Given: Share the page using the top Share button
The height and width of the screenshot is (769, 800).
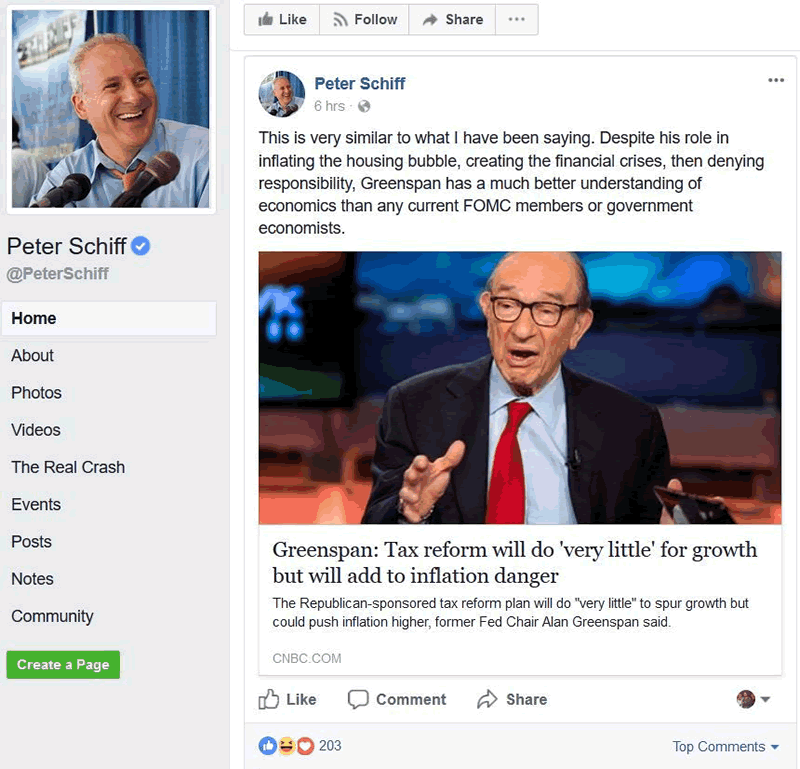Looking at the screenshot, I should pyautogui.click(x=452, y=19).
